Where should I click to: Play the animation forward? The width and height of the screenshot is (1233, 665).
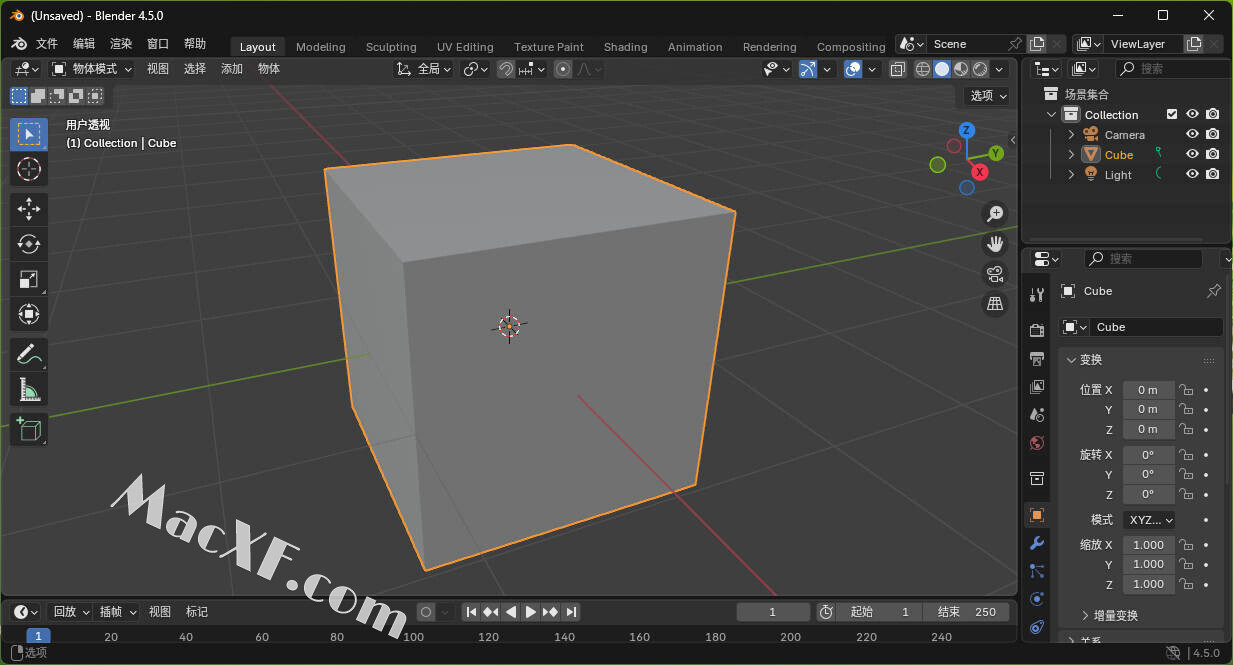(x=531, y=612)
